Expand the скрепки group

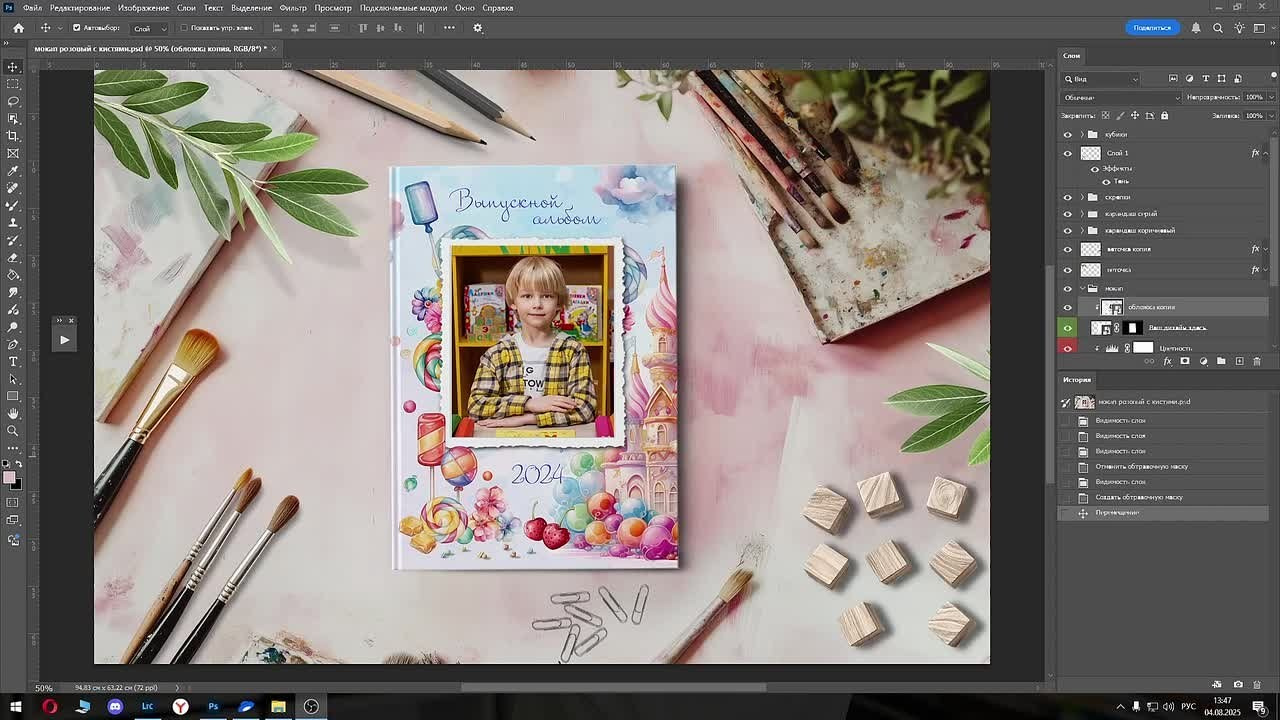pos(1082,196)
